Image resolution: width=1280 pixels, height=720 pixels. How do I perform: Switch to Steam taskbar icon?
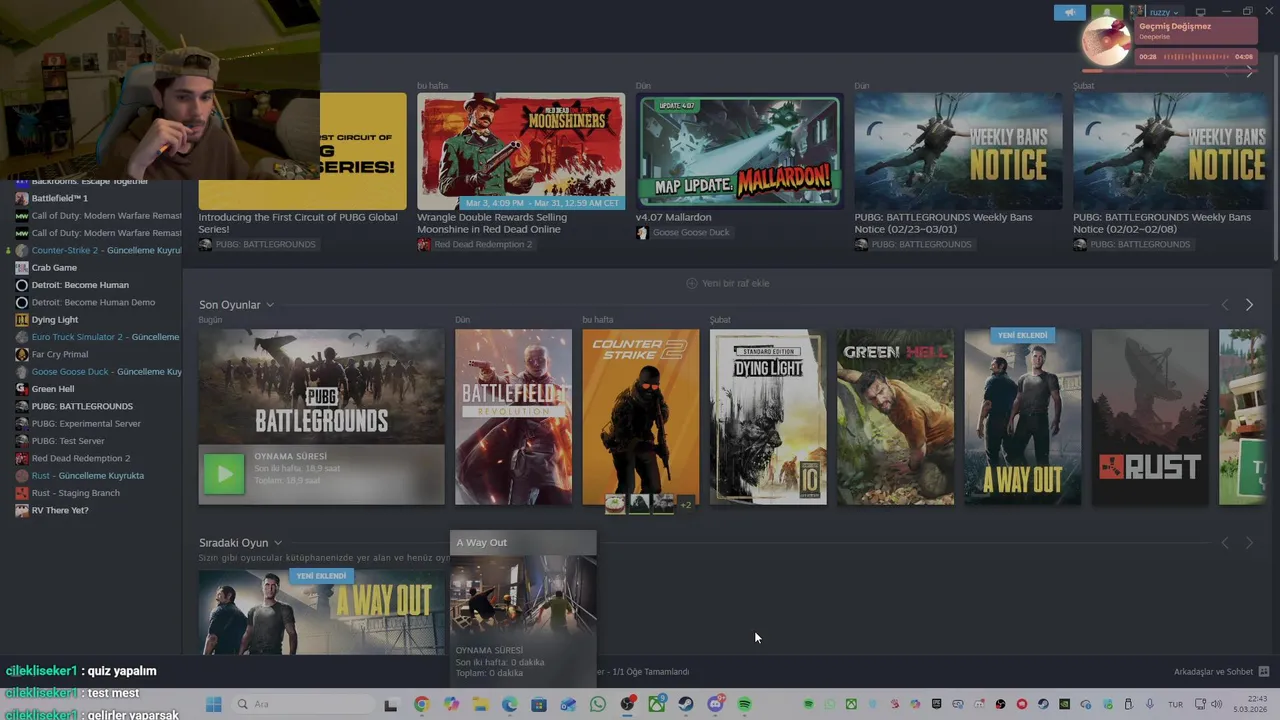pyautogui.click(x=686, y=704)
